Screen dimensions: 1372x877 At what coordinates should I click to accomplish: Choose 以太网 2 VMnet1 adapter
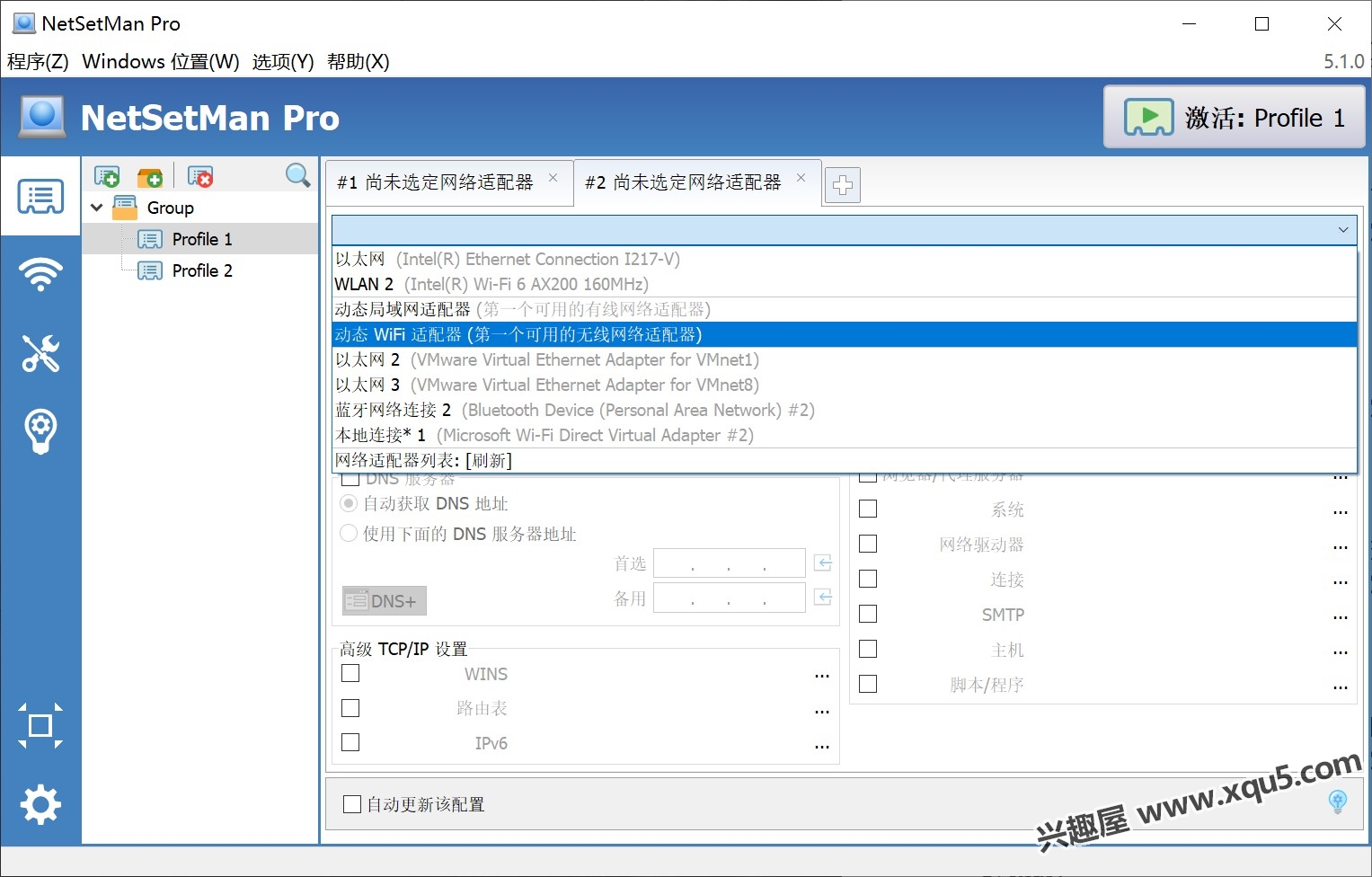click(844, 359)
